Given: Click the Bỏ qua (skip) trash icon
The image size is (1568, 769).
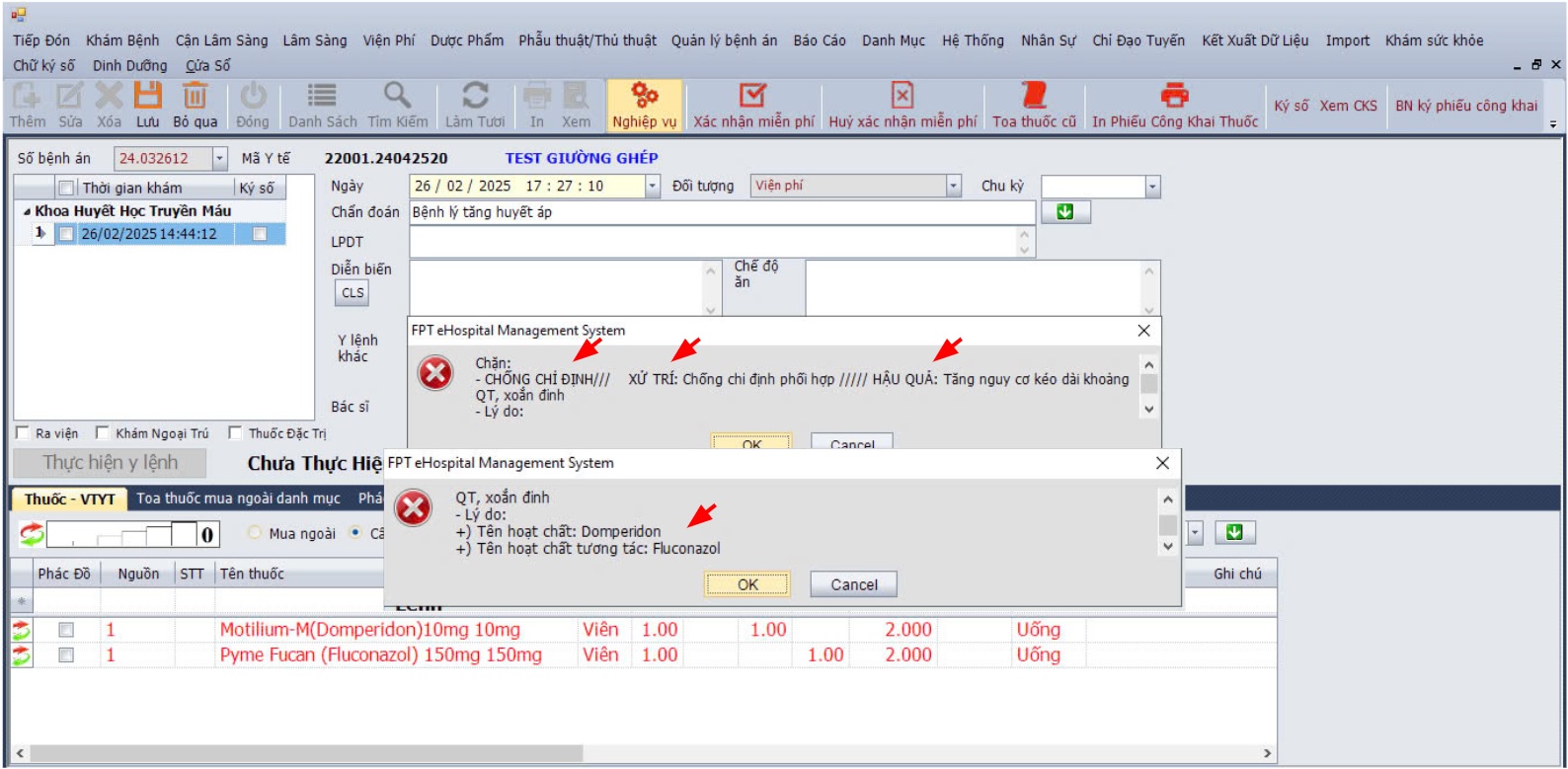Looking at the screenshot, I should (195, 95).
